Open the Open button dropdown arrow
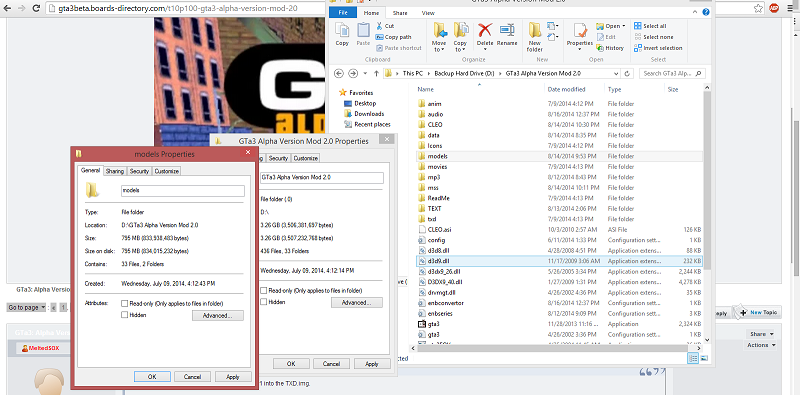 click(623, 26)
